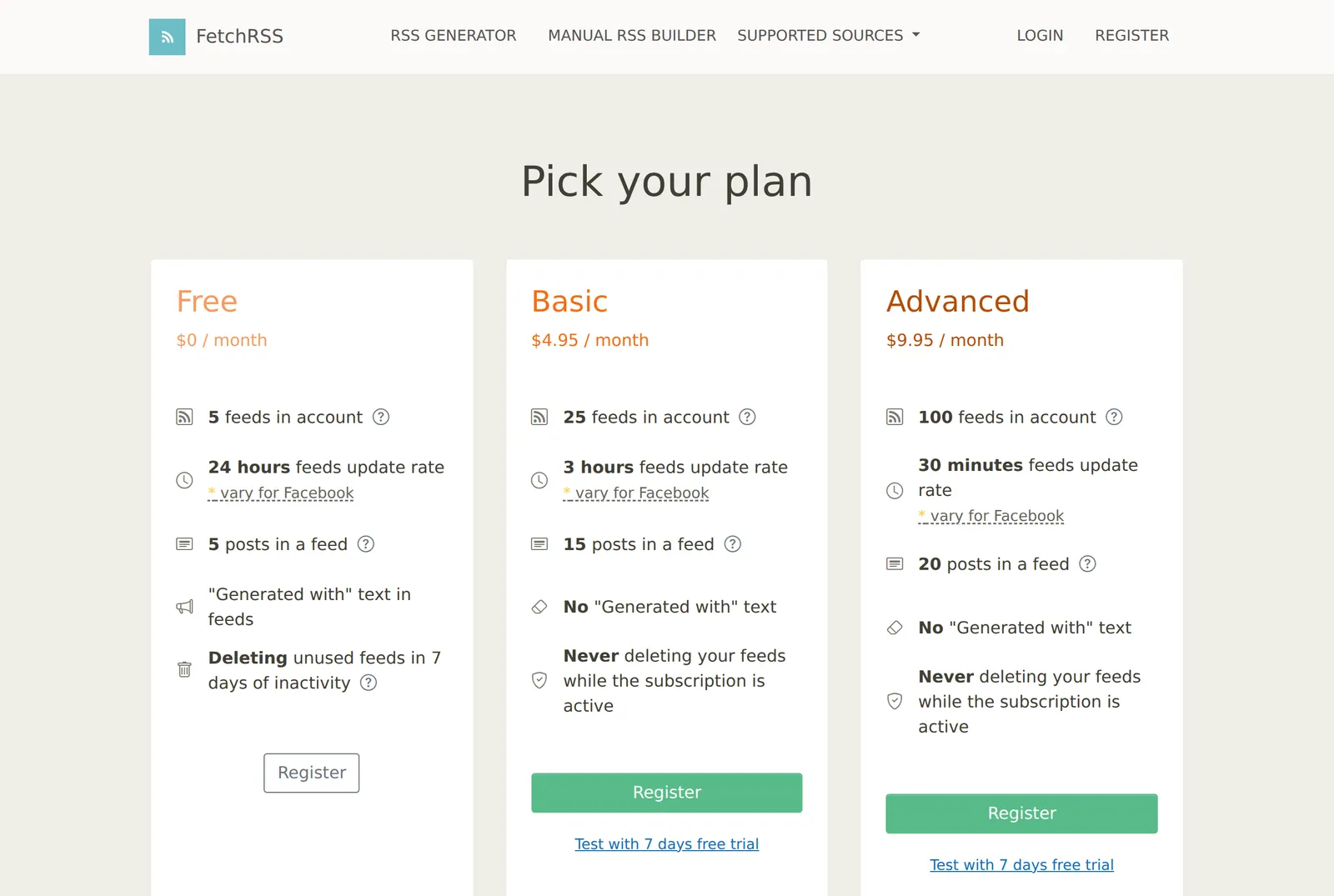Go to Manual RSS Builder
The width and height of the screenshot is (1334, 896).
(632, 36)
